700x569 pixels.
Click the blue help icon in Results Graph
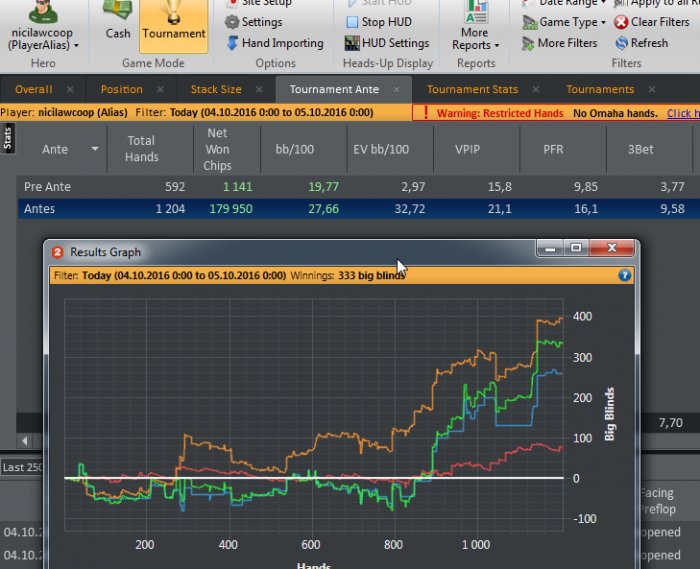625,275
